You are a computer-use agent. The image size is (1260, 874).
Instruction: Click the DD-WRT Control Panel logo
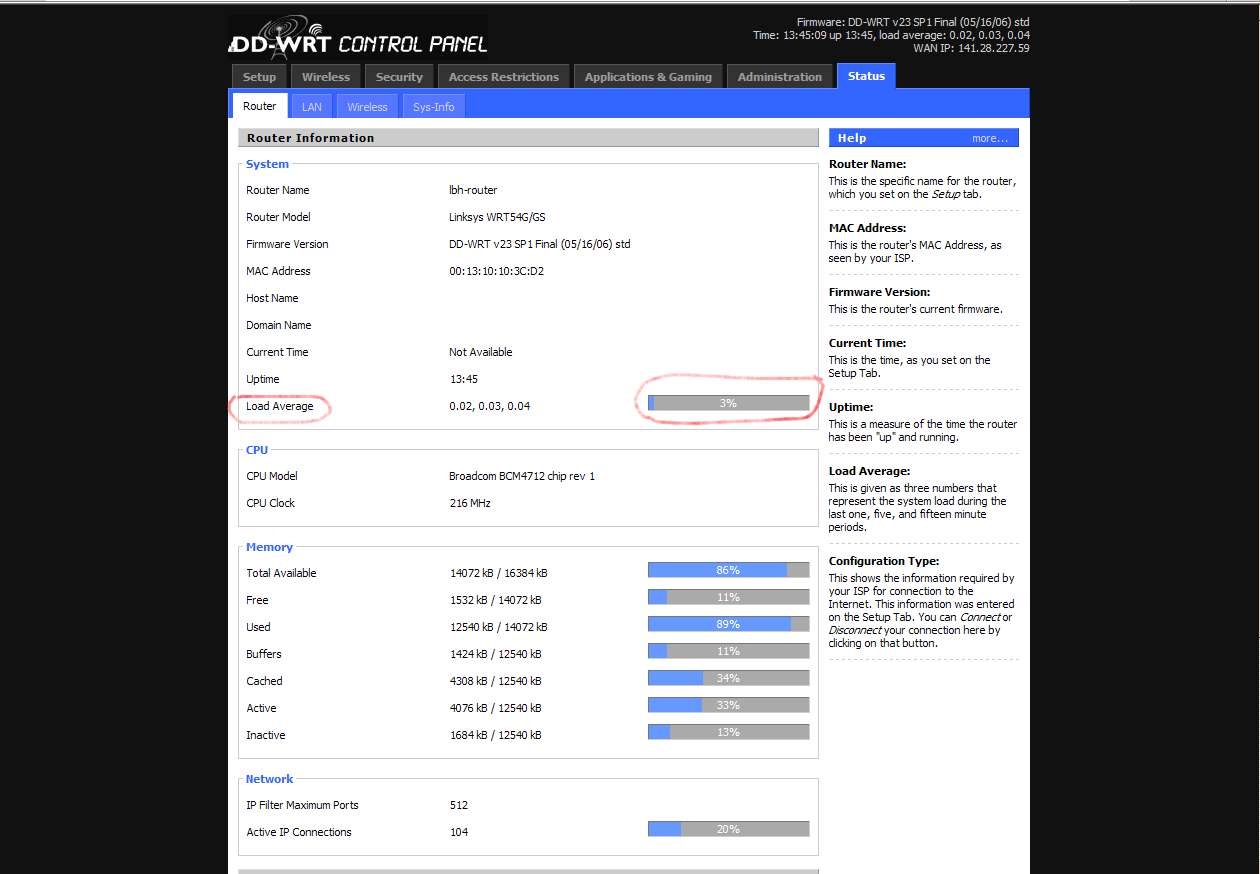coord(358,37)
